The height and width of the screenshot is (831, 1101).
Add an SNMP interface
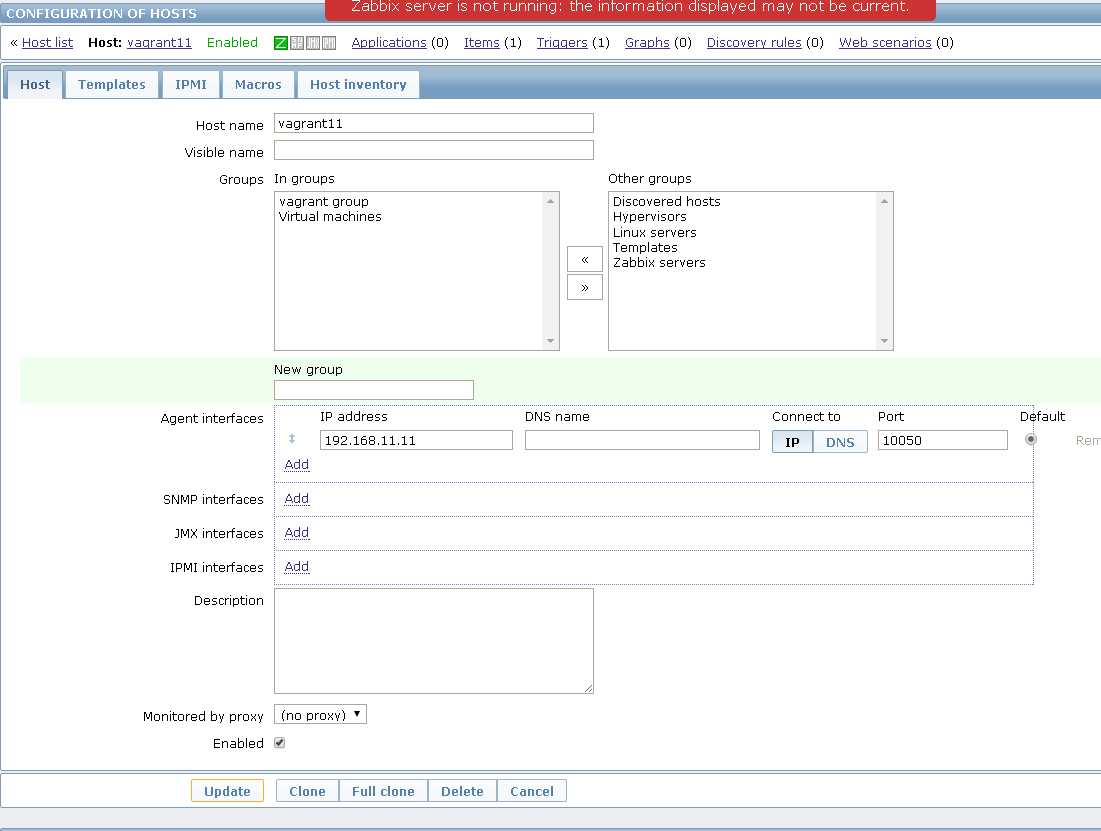[296, 498]
